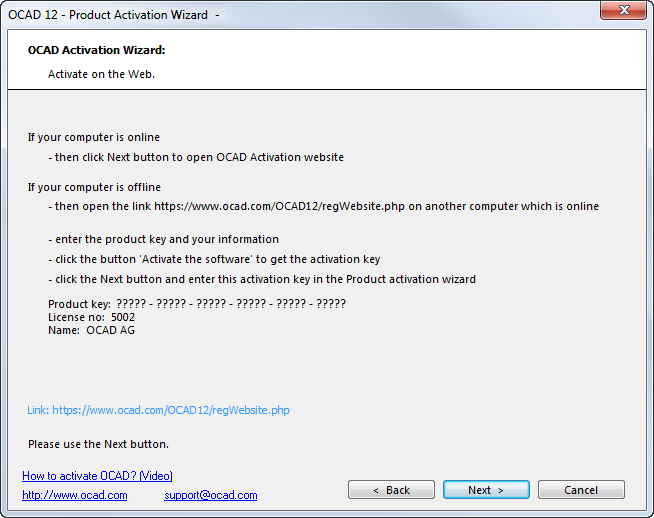This screenshot has width=654, height=518.
Task: Click the offline instruction with regWebsite.php URL
Action: [x=324, y=206]
